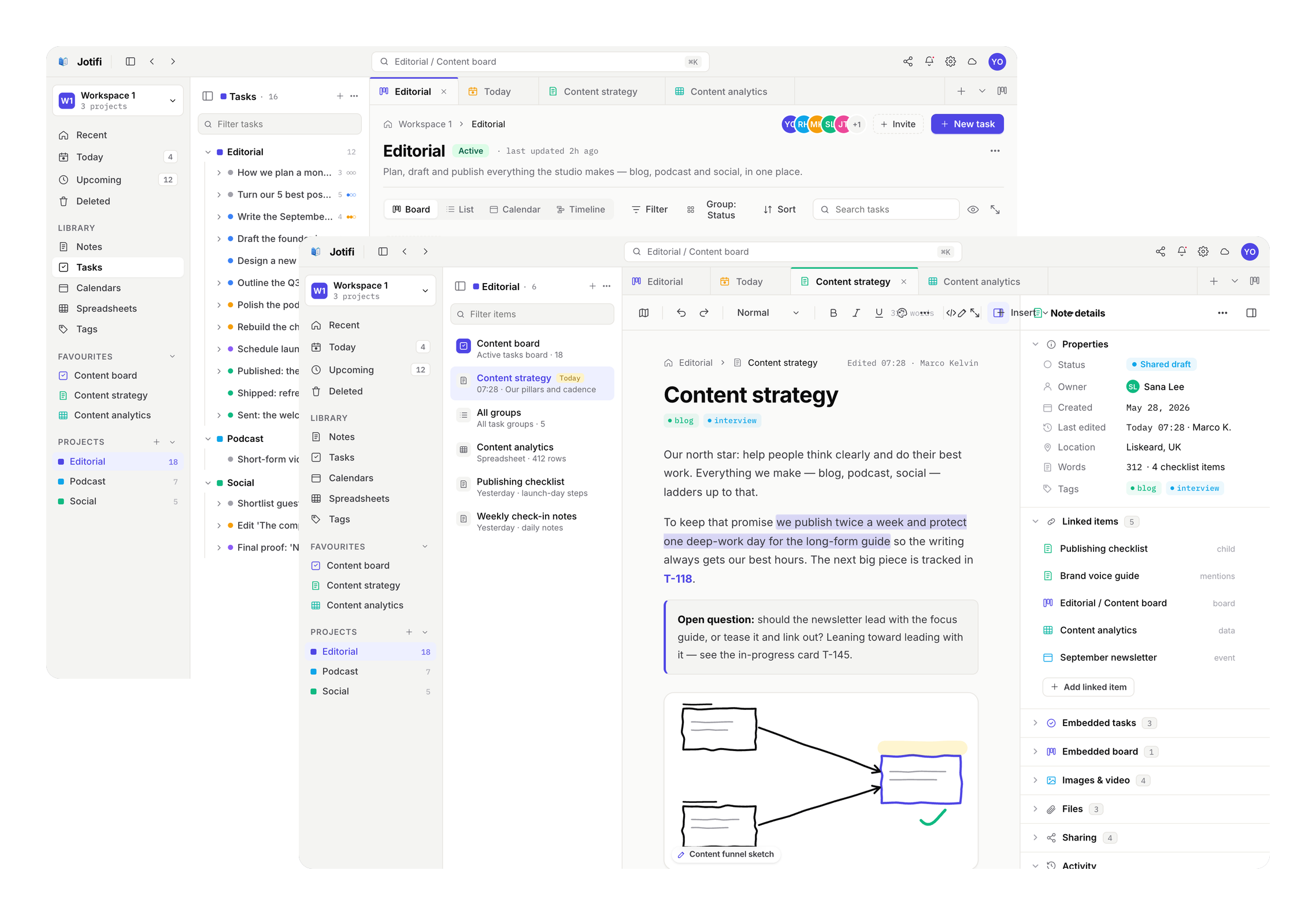Open the board Sort button
The height and width of the screenshot is (915, 1316).
[x=779, y=210]
